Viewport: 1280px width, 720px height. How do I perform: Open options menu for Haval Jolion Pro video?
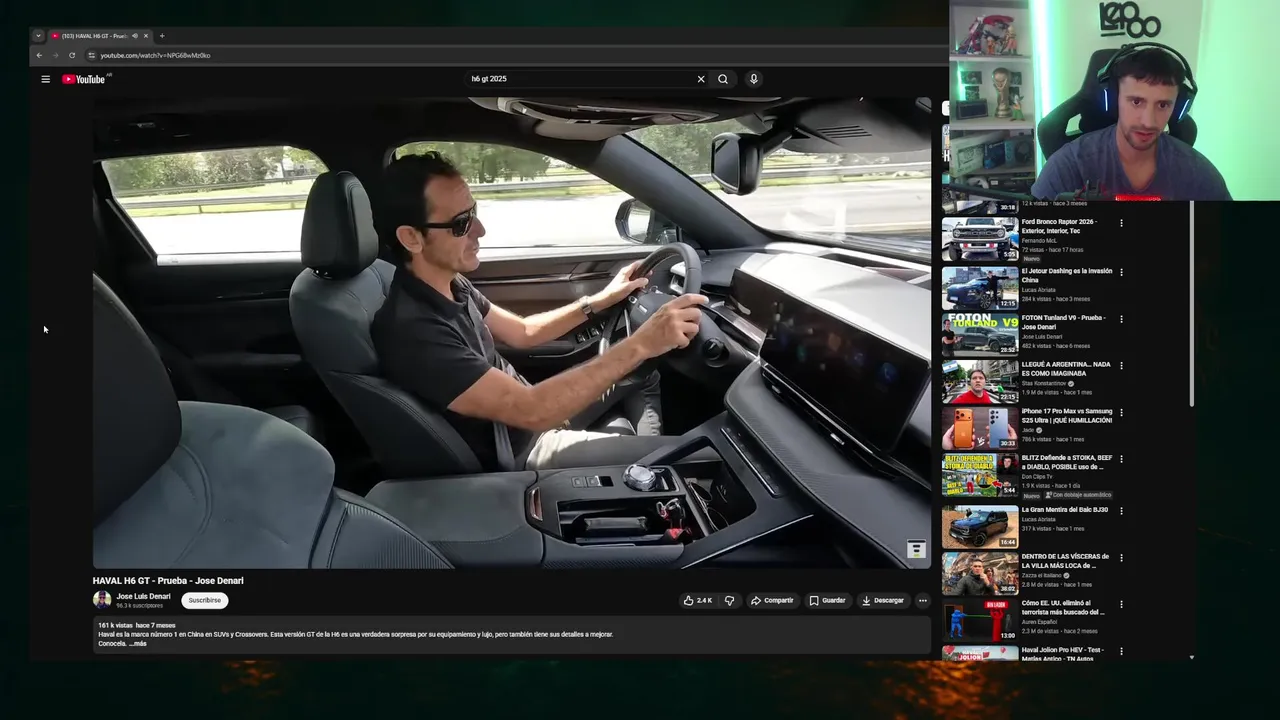pyautogui.click(x=1121, y=652)
